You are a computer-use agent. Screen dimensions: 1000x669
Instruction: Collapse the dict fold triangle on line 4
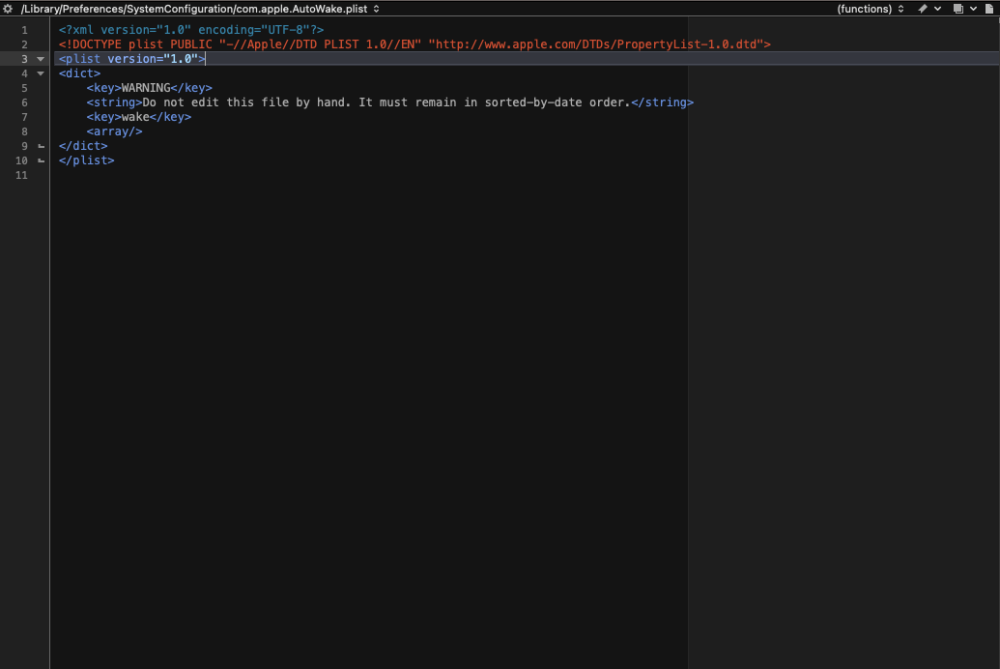pos(41,73)
